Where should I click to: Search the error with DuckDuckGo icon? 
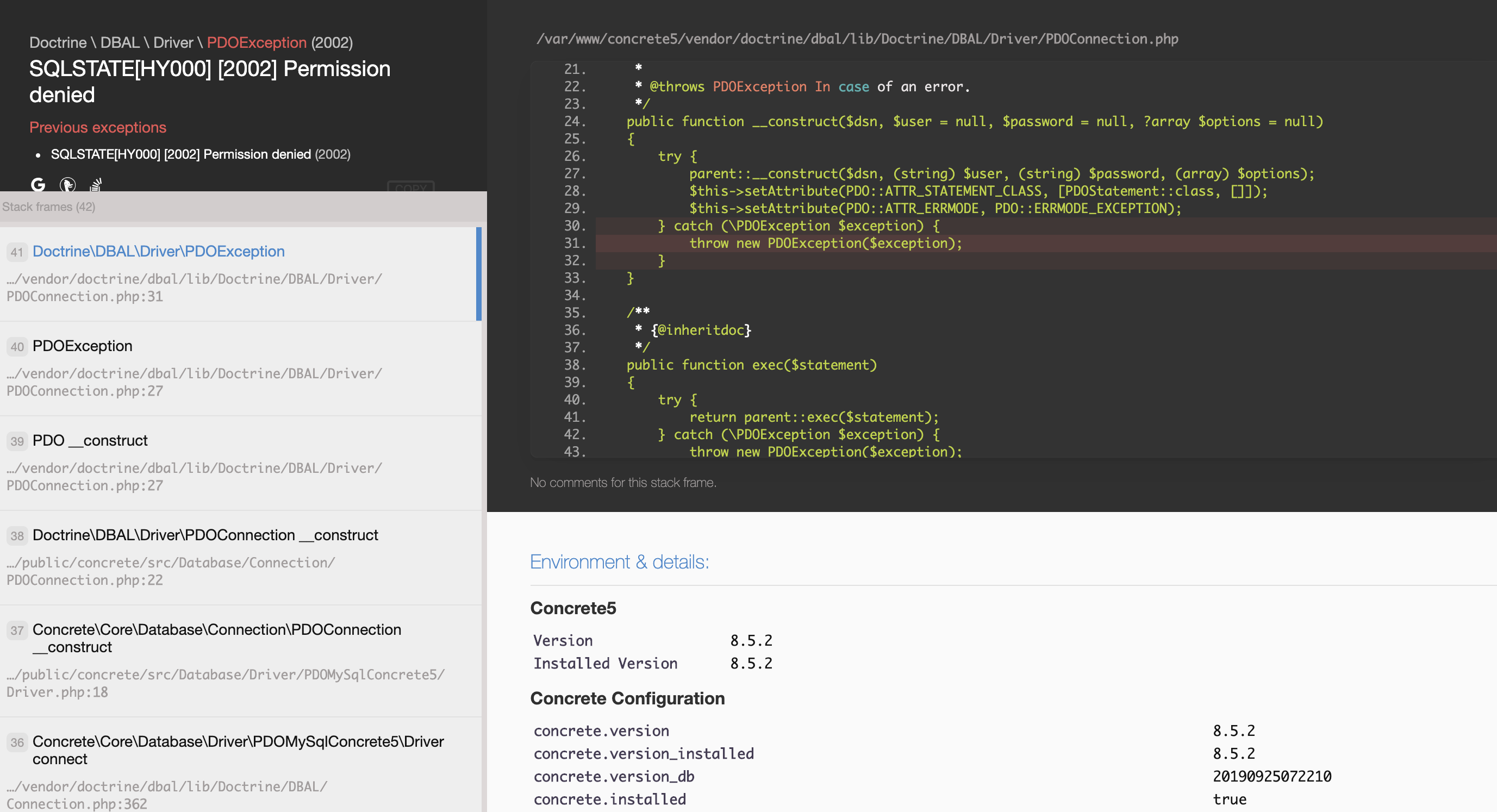tap(67, 184)
